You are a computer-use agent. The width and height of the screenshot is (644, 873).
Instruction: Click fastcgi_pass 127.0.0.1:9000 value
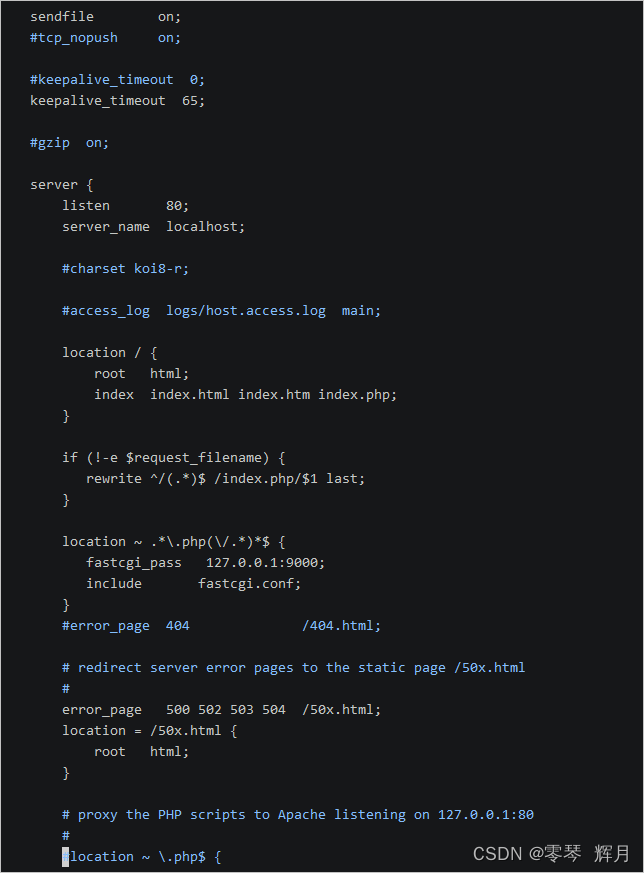[x=265, y=563]
